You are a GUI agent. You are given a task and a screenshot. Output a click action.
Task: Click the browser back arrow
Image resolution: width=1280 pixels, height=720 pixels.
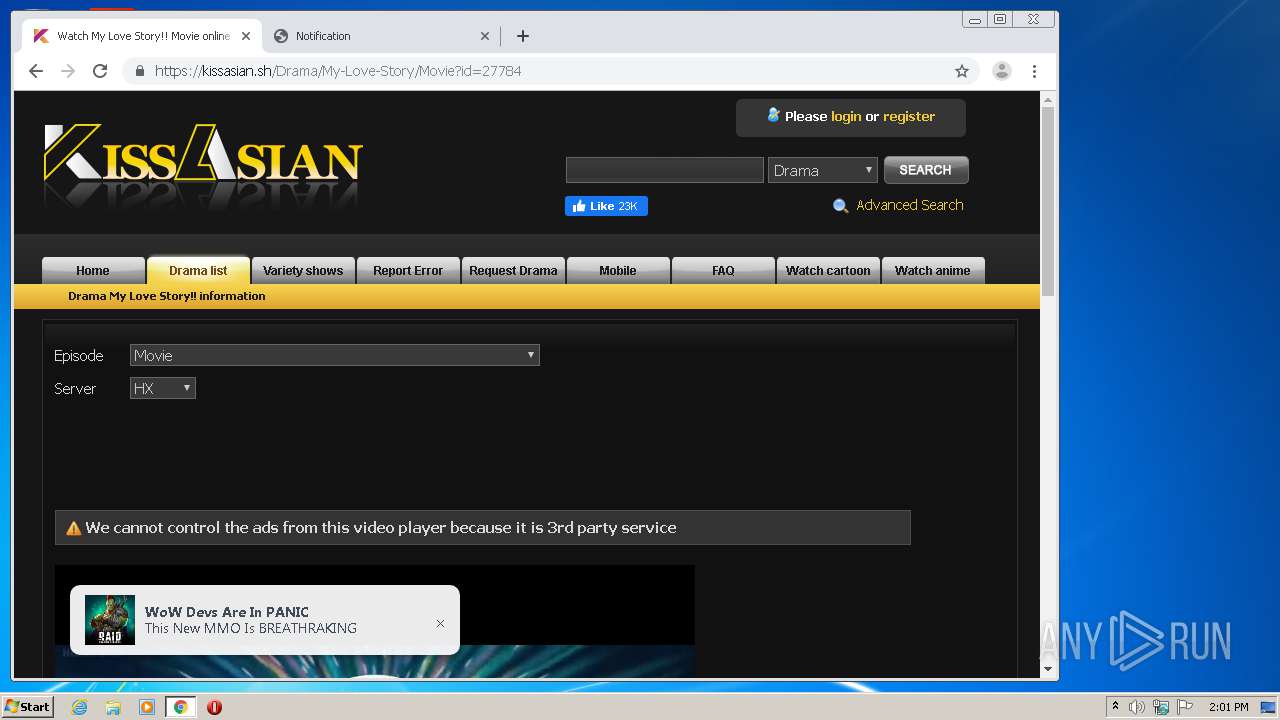[36, 71]
